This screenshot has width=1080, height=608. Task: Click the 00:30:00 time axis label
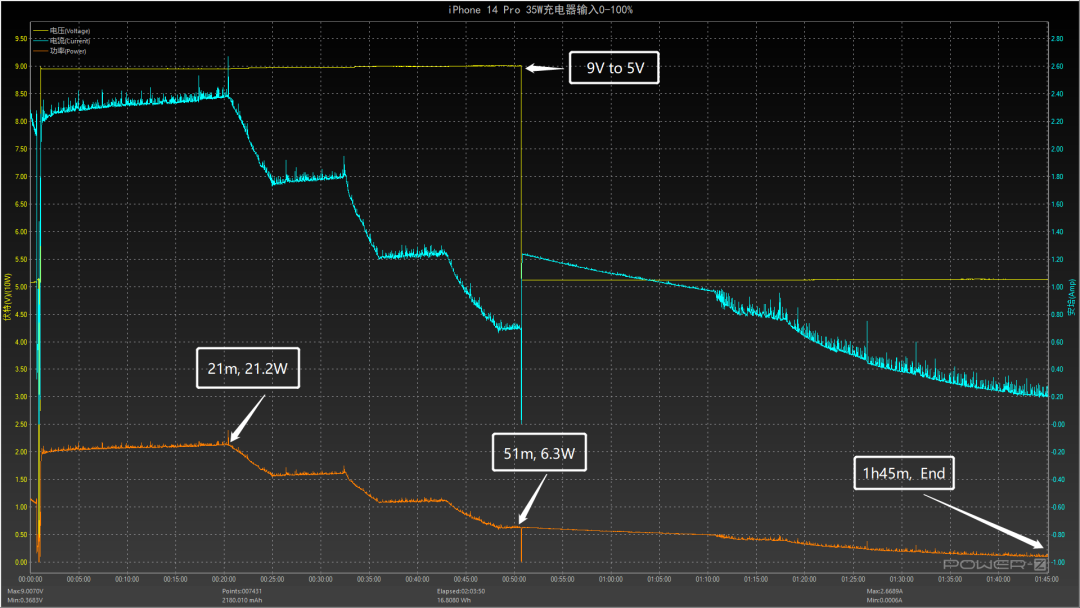click(320, 580)
